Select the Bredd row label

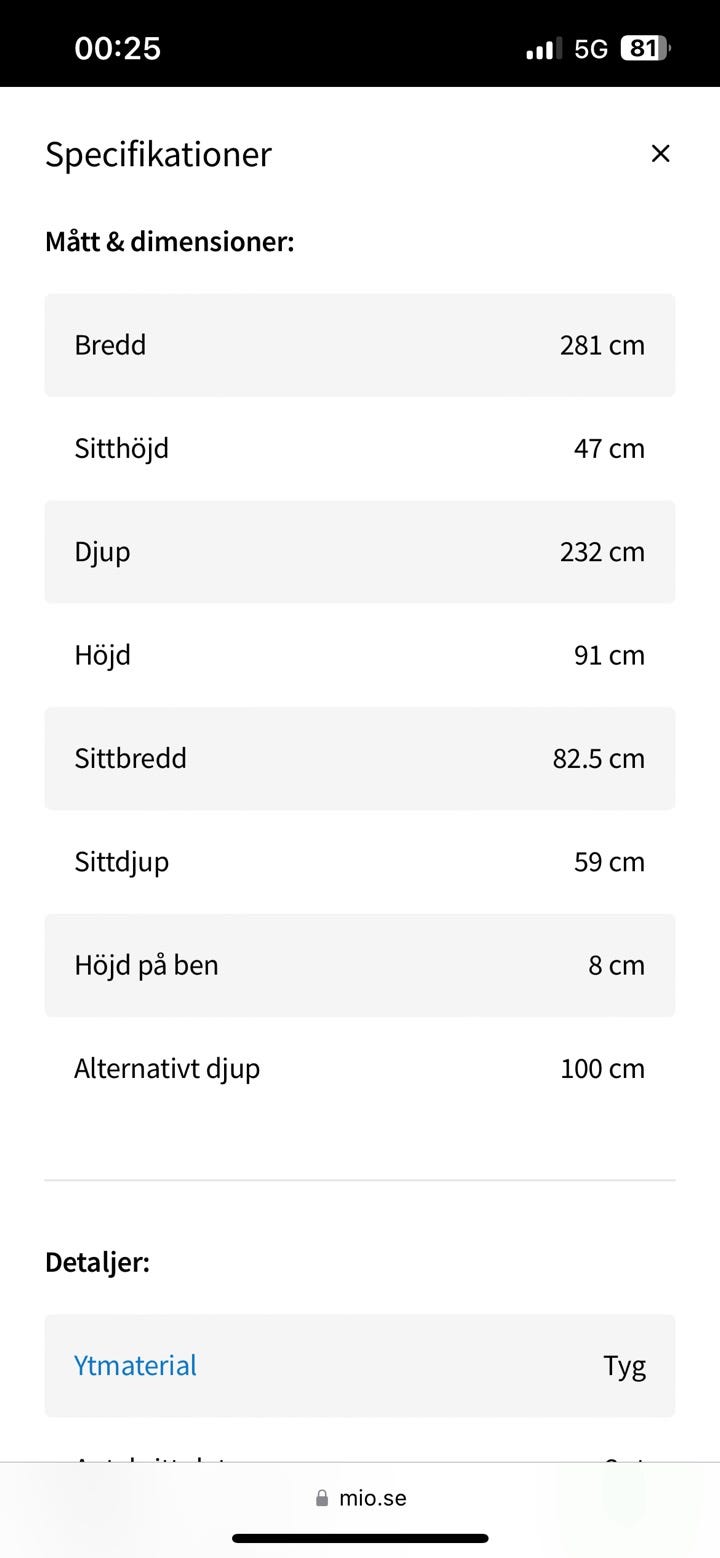pos(110,345)
